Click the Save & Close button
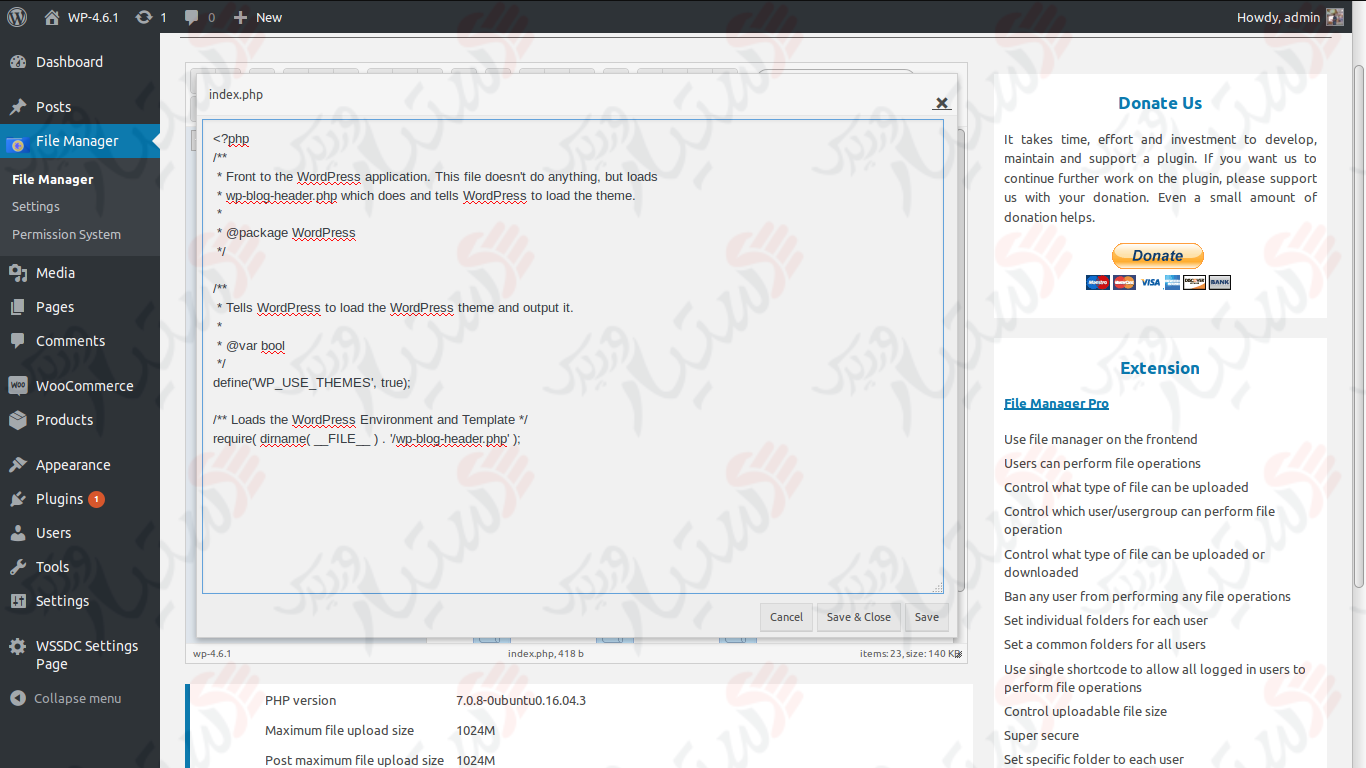1366x768 pixels. coord(858,617)
